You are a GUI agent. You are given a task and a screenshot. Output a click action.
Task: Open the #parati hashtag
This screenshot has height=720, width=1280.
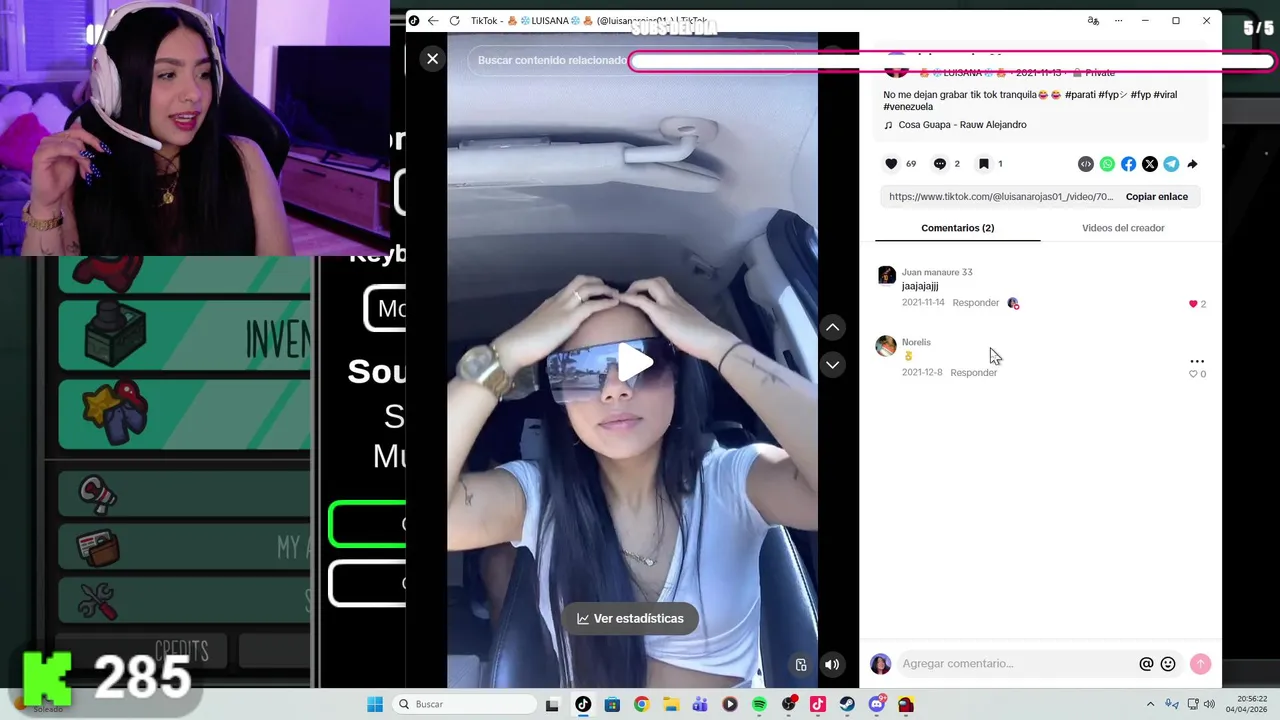click(x=1080, y=95)
